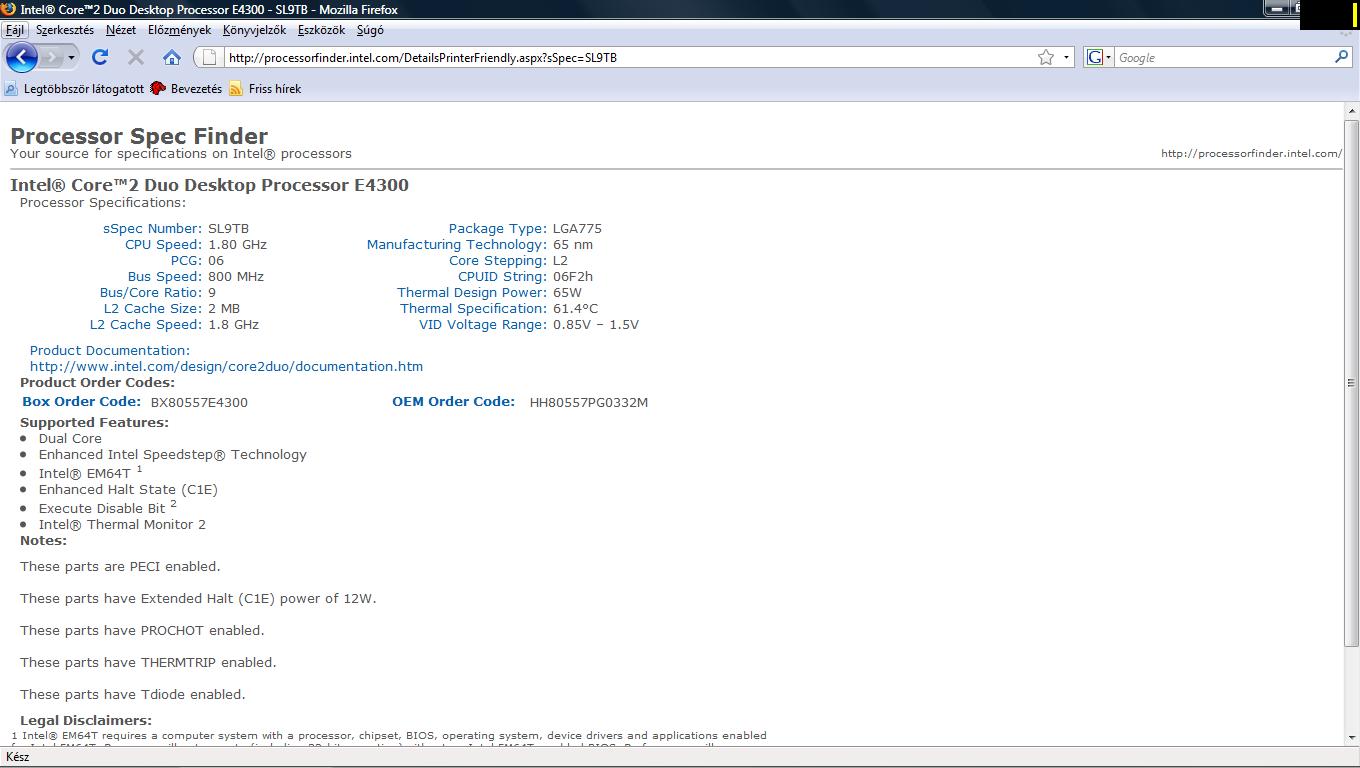Reload the page with the Reload icon

[100, 57]
